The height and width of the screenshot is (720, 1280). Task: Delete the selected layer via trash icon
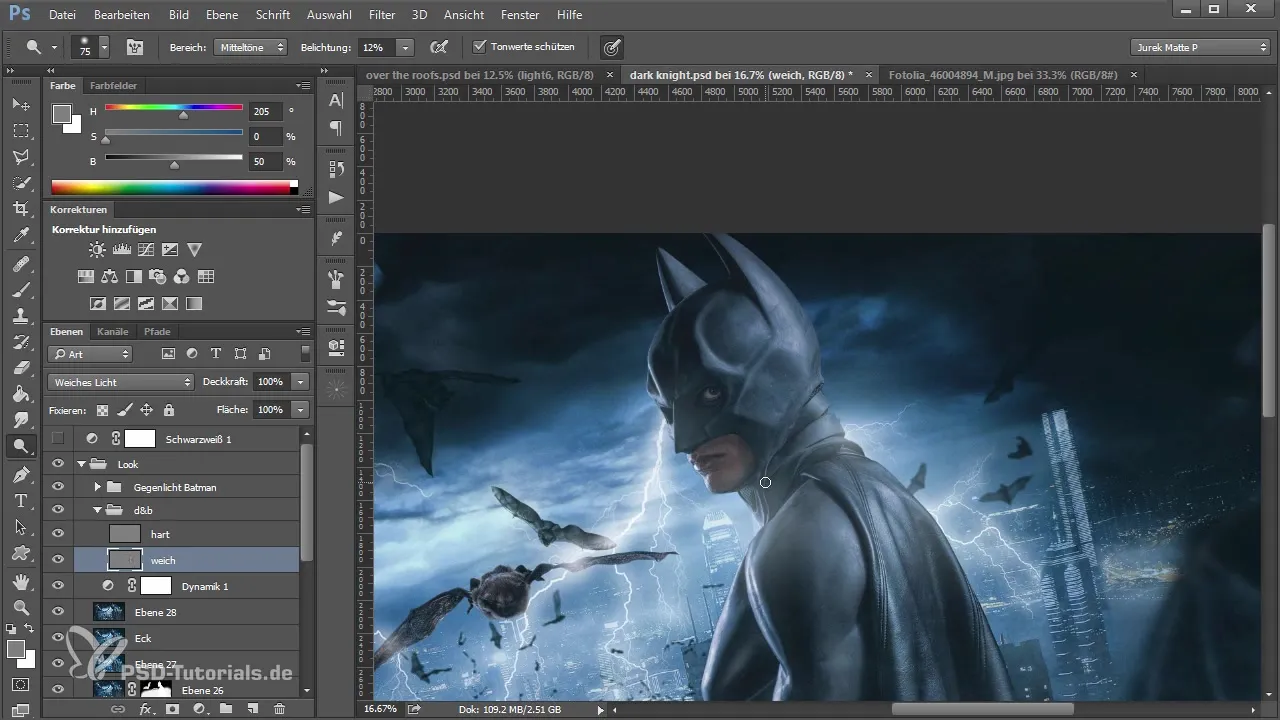280,709
